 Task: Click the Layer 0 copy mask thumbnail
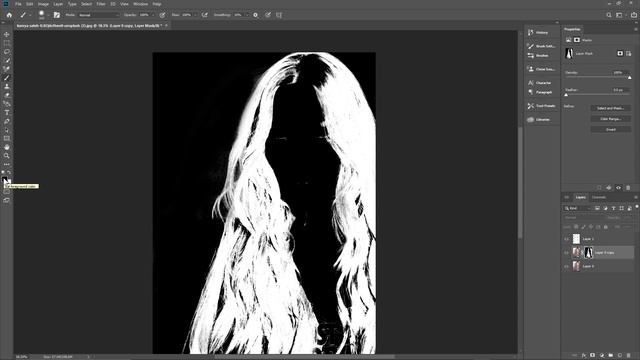tap(588, 253)
